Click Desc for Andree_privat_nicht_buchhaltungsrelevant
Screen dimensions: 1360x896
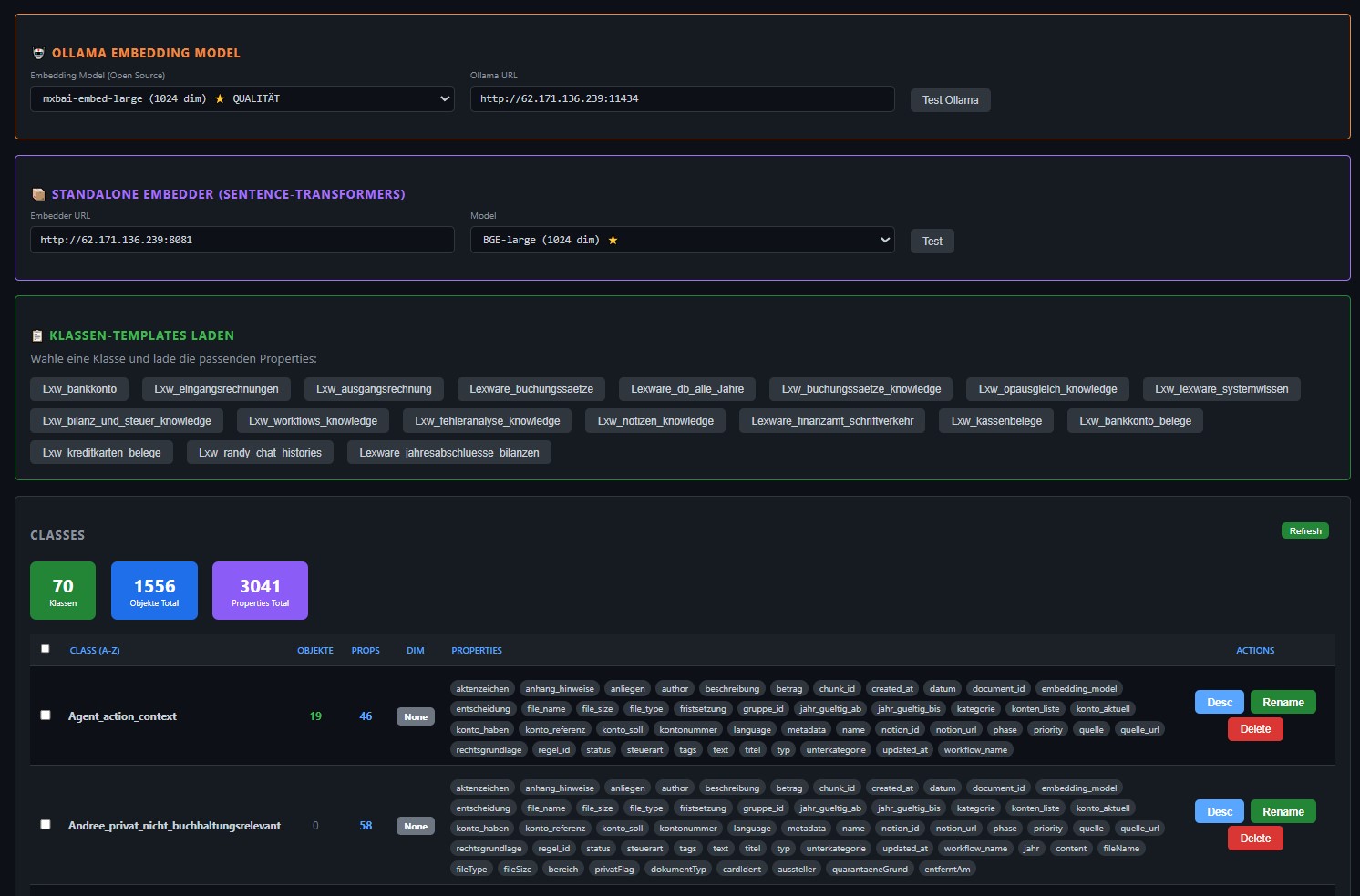click(1220, 811)
